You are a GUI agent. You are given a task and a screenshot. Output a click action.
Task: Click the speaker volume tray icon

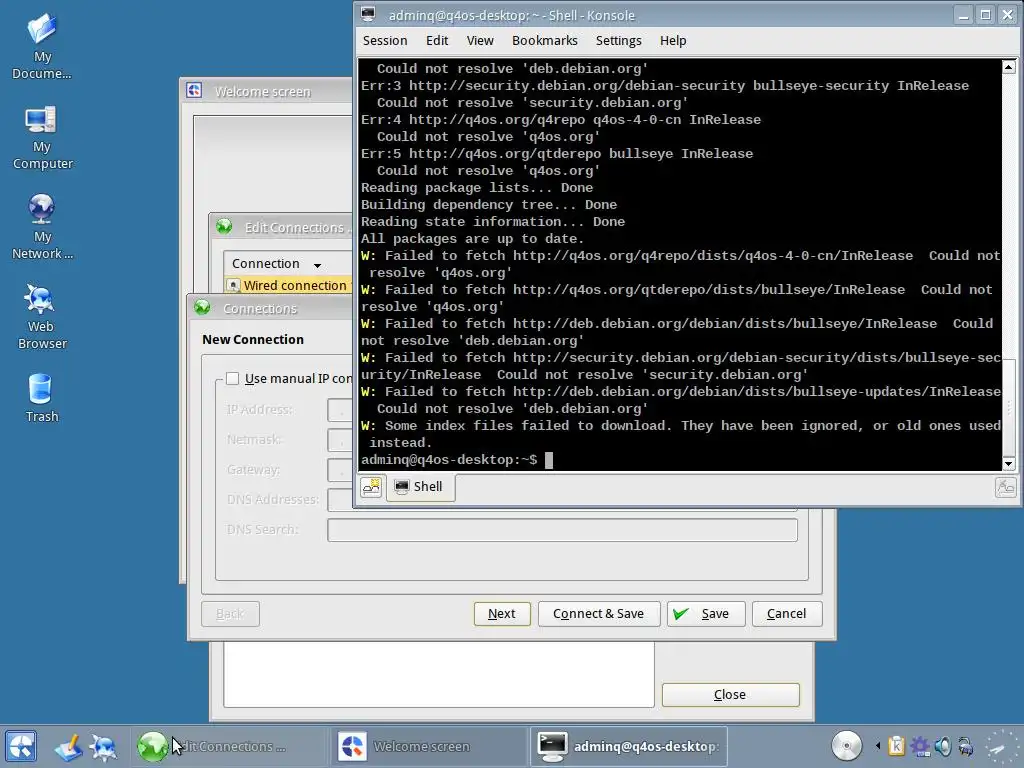pos(942,746)
